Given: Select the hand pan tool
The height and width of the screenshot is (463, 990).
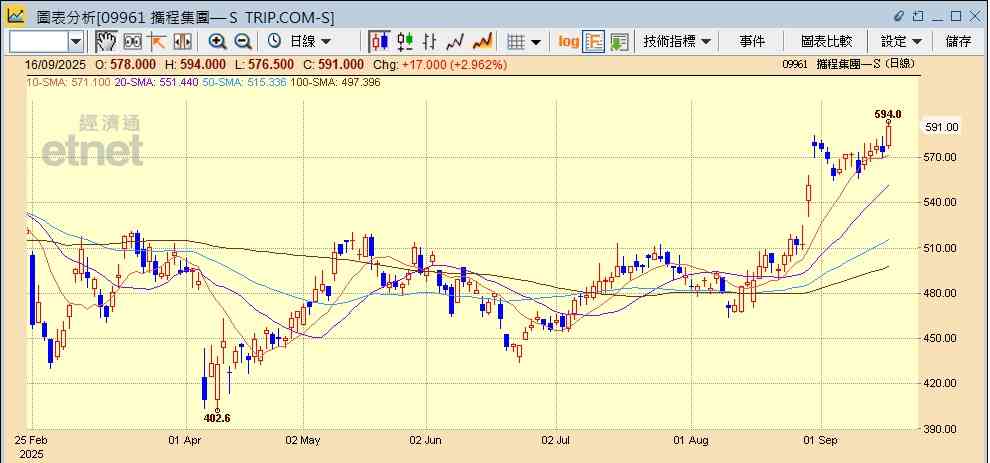Looking at the screenshot, I should [106, 42].
